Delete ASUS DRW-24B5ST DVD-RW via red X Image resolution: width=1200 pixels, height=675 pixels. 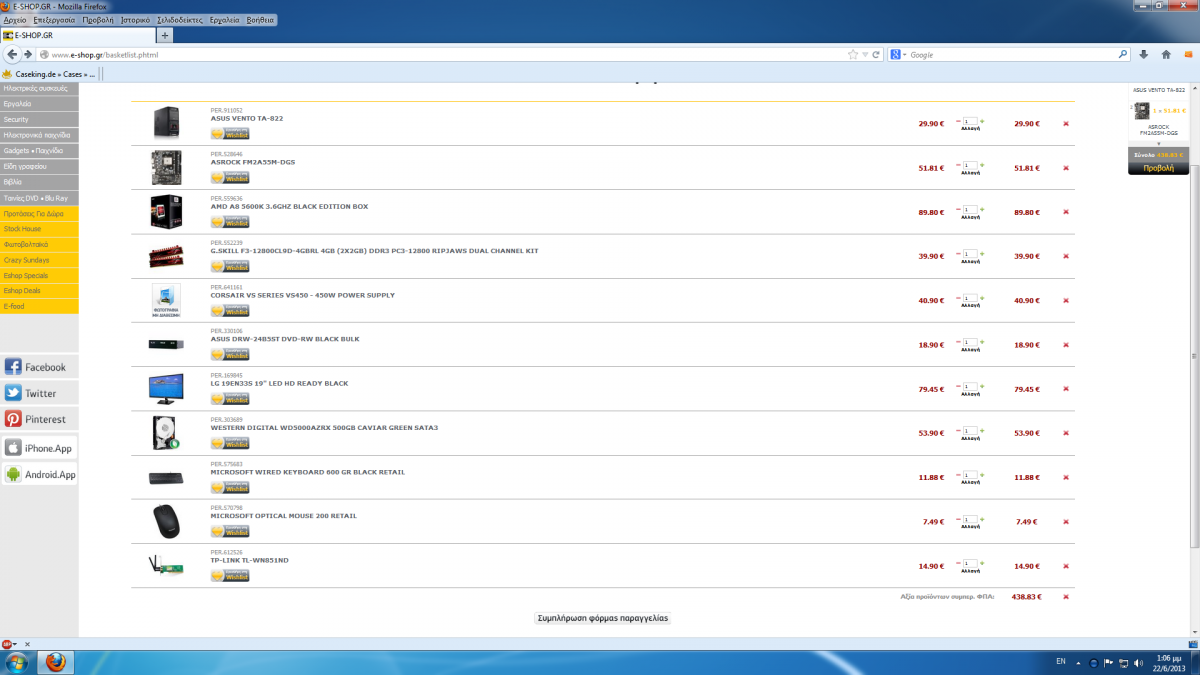(x=1066, y=344)
